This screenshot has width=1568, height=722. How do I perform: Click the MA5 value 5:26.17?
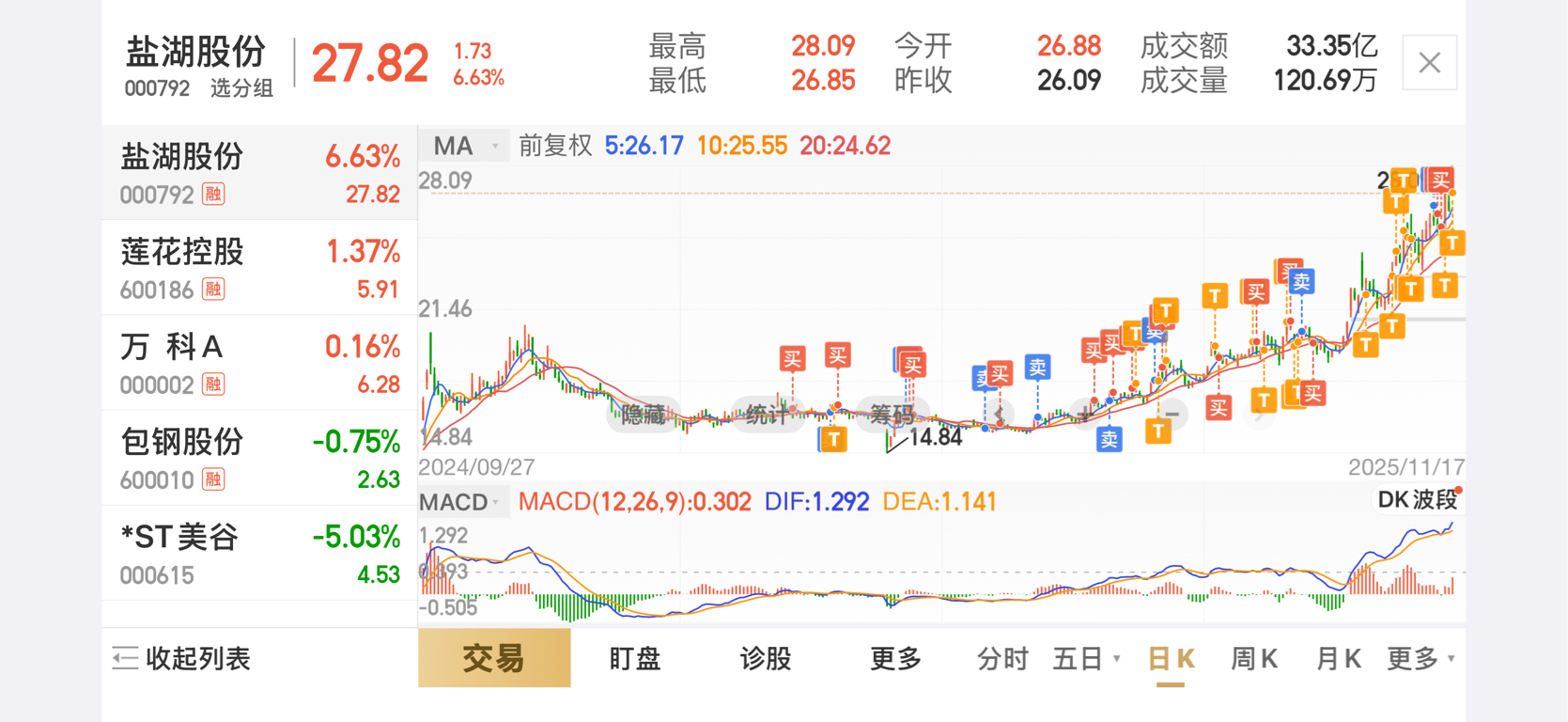[644, 146]
